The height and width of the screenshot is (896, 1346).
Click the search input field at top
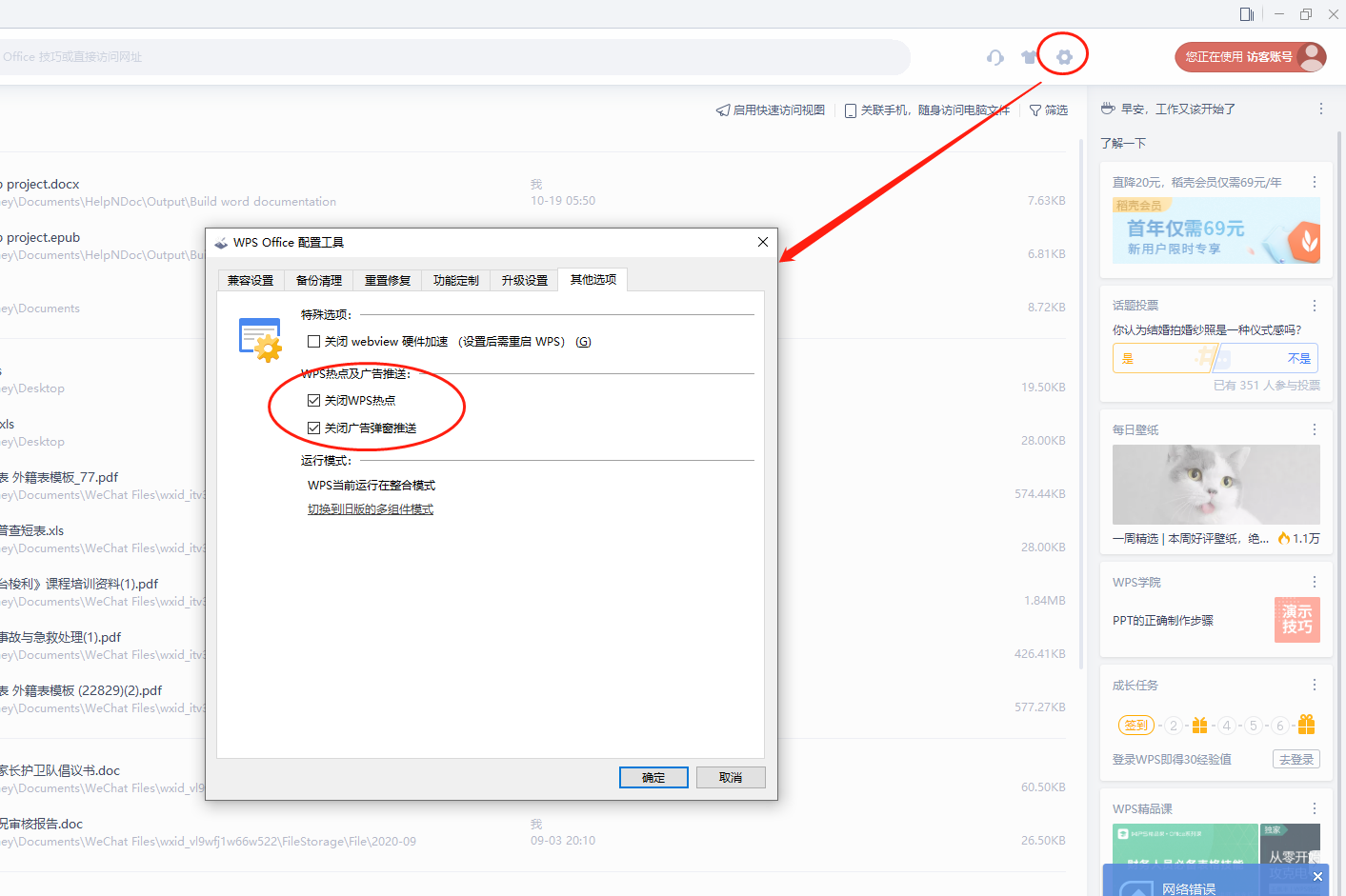454,57
